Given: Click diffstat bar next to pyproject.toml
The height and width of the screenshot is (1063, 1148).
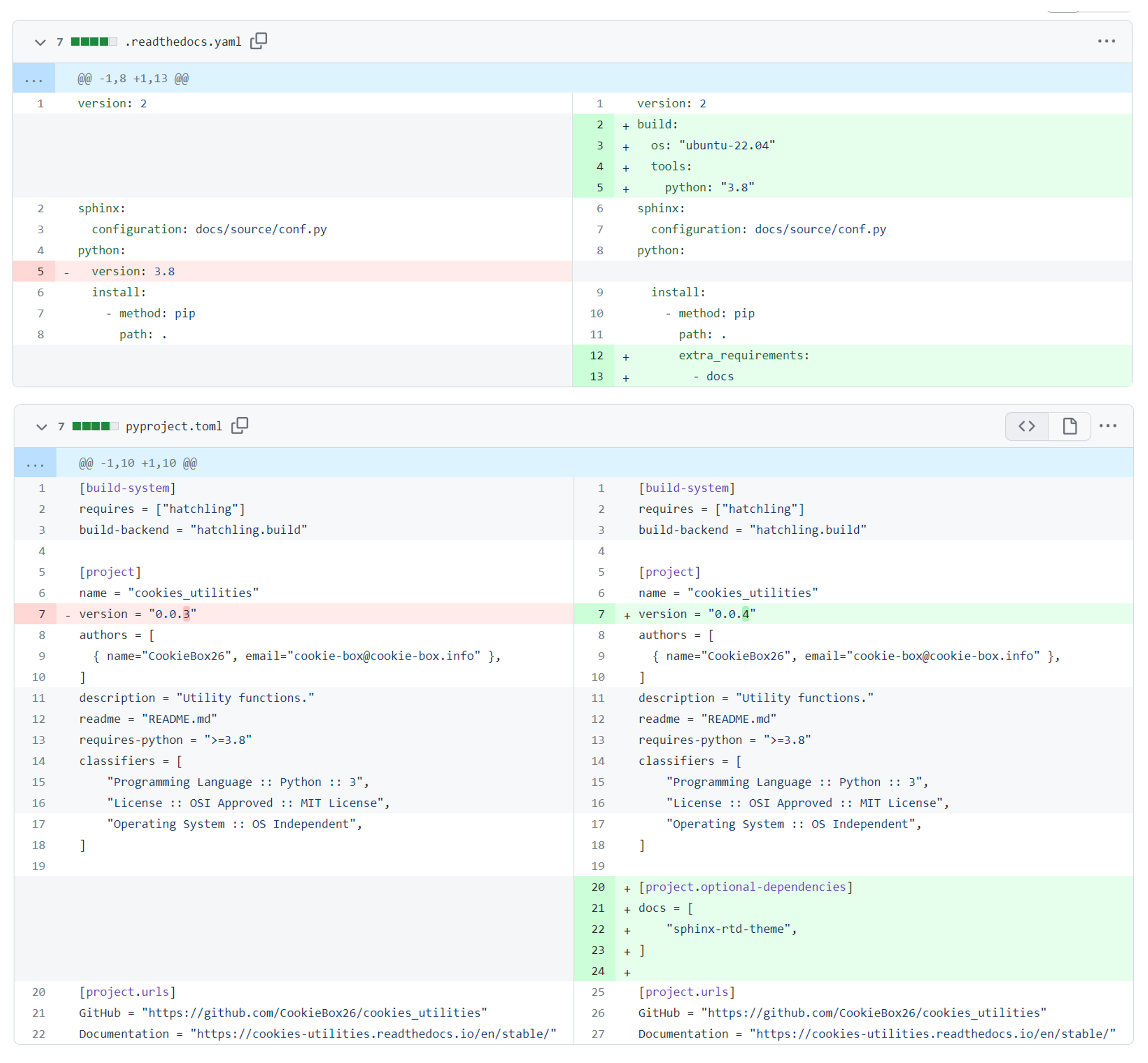Looking at the screenshot, I should point(95,426).
